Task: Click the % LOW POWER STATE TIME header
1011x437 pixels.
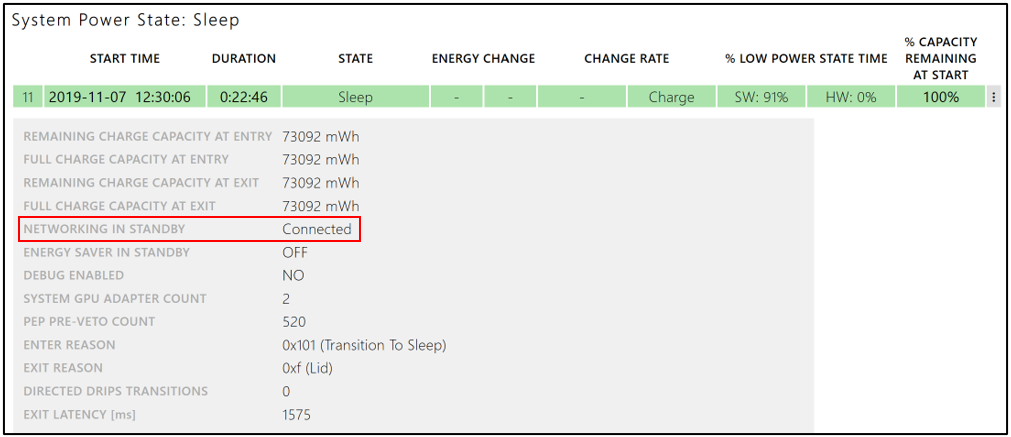Action: pos(806,59)
